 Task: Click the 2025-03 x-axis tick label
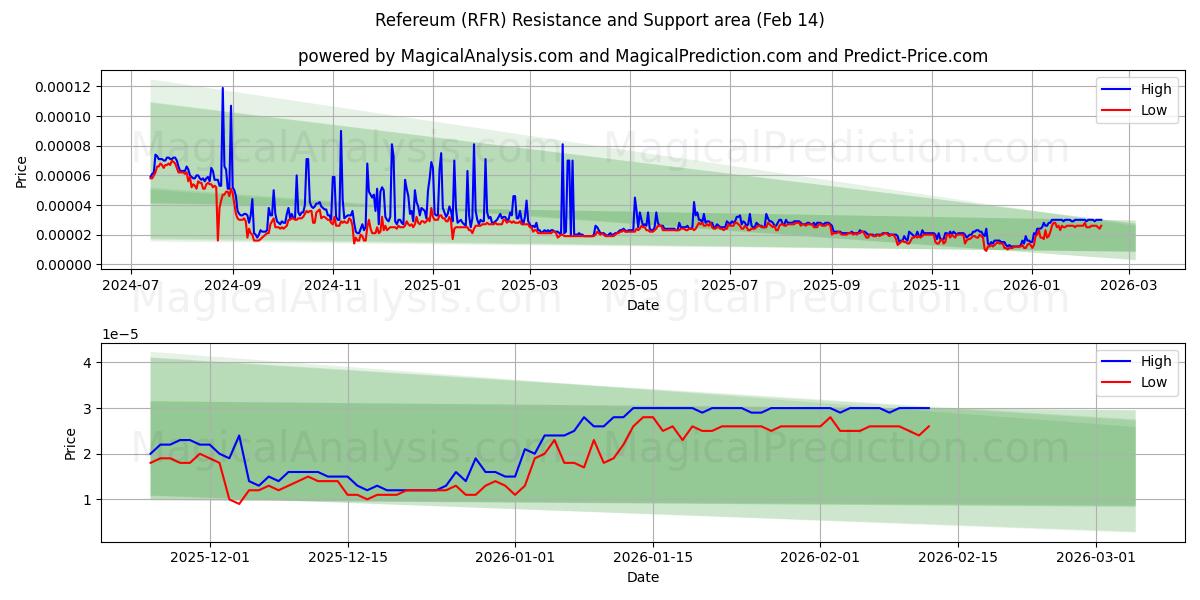530,285
